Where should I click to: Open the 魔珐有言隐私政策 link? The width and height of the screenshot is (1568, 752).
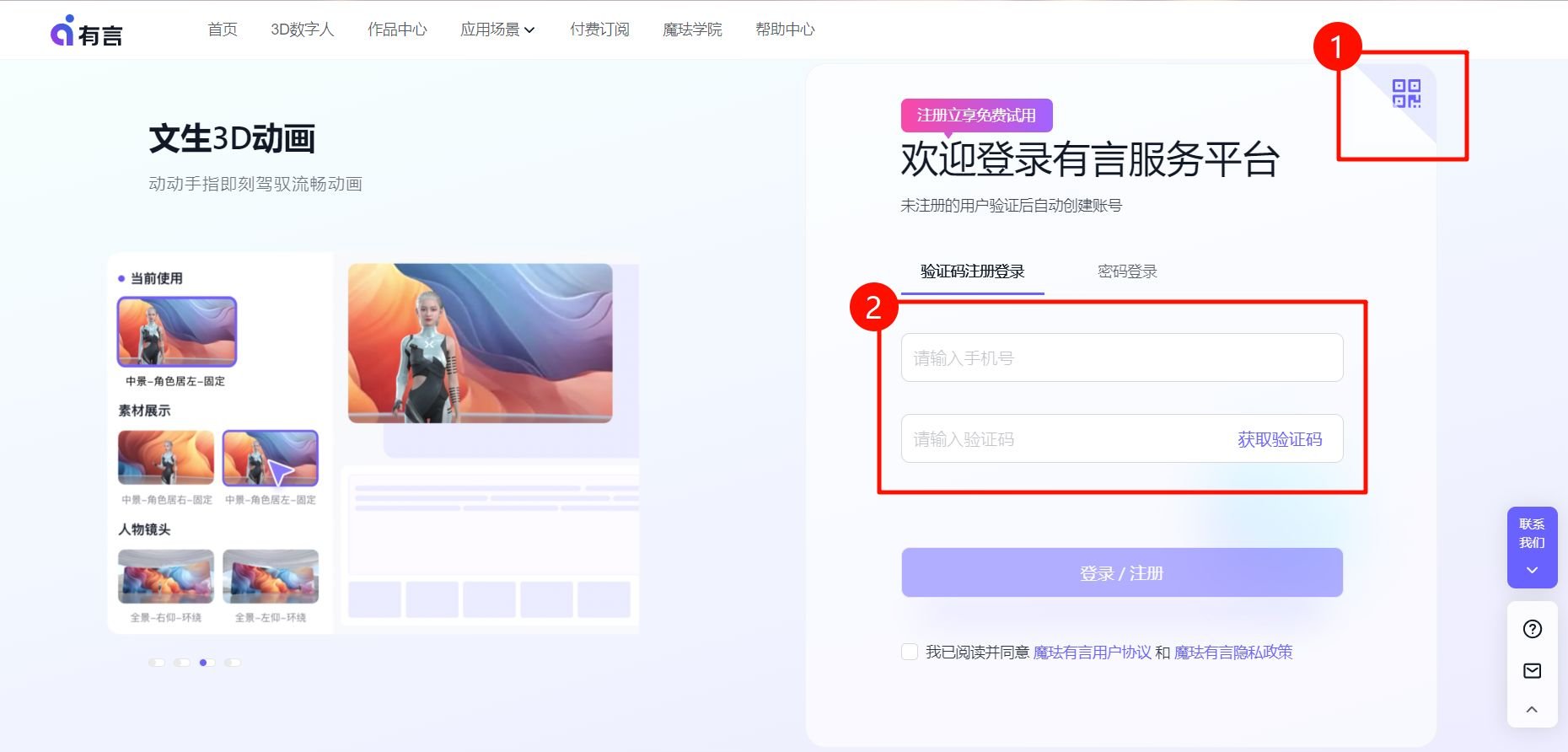point(1232,653)
